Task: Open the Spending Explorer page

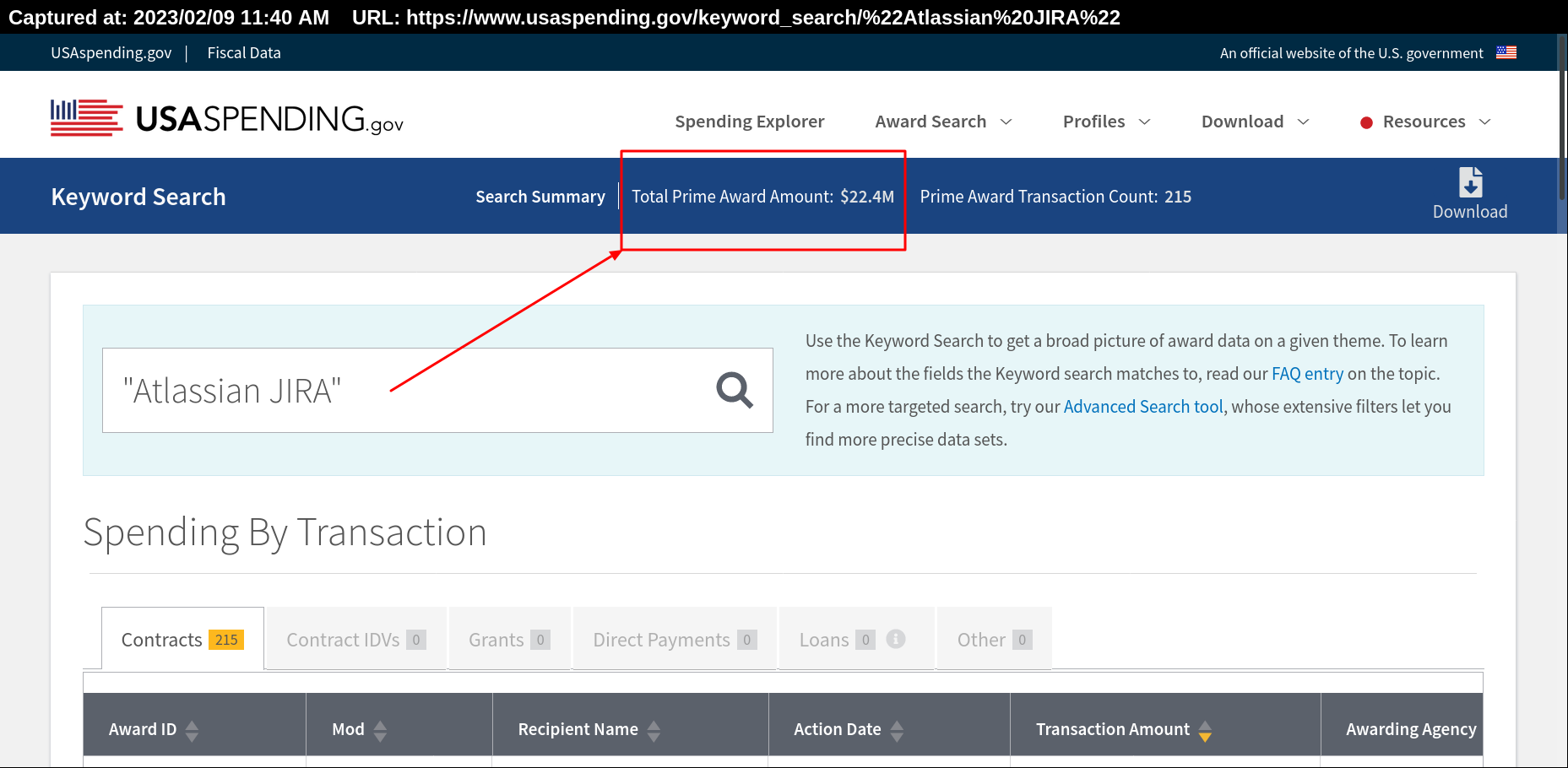Action: click(749, 122)
